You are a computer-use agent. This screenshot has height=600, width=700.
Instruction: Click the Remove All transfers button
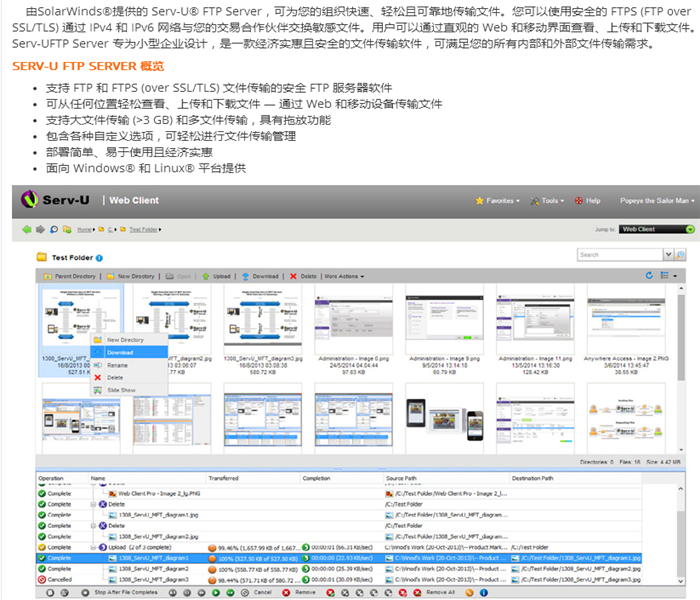click(x=434, y=593)
